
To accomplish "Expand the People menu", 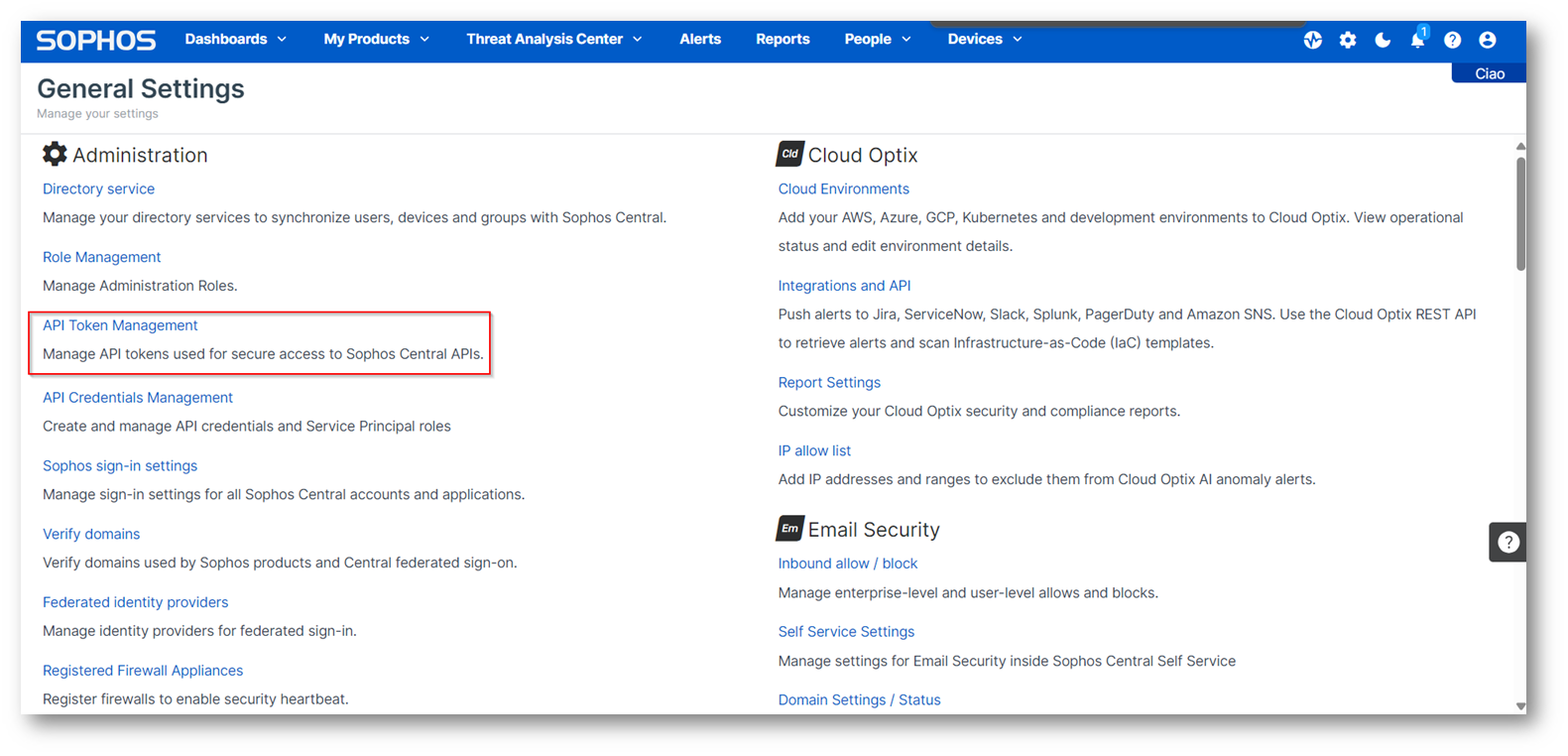I will coord(878,39).
